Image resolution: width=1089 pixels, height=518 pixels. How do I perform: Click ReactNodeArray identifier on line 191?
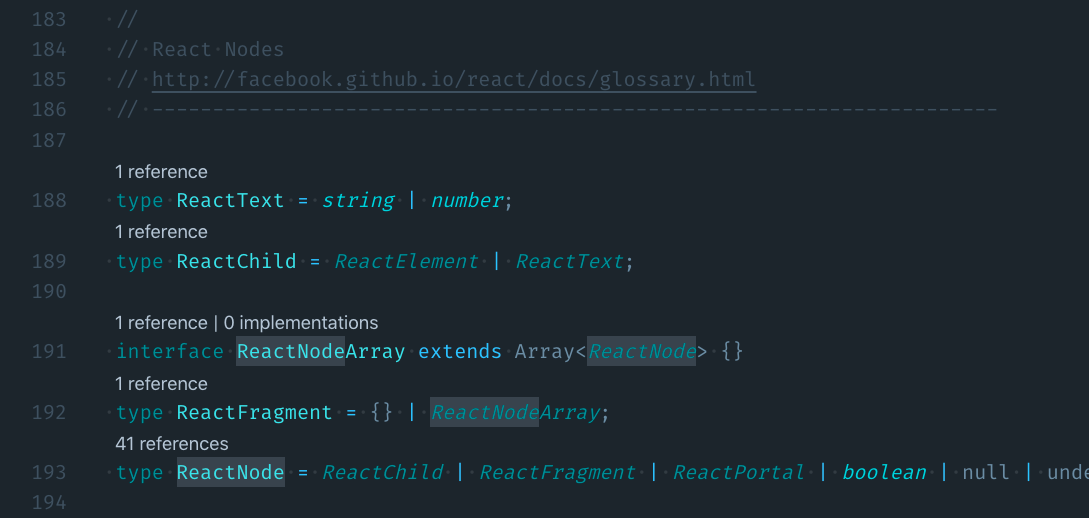[x=321, y=351]
